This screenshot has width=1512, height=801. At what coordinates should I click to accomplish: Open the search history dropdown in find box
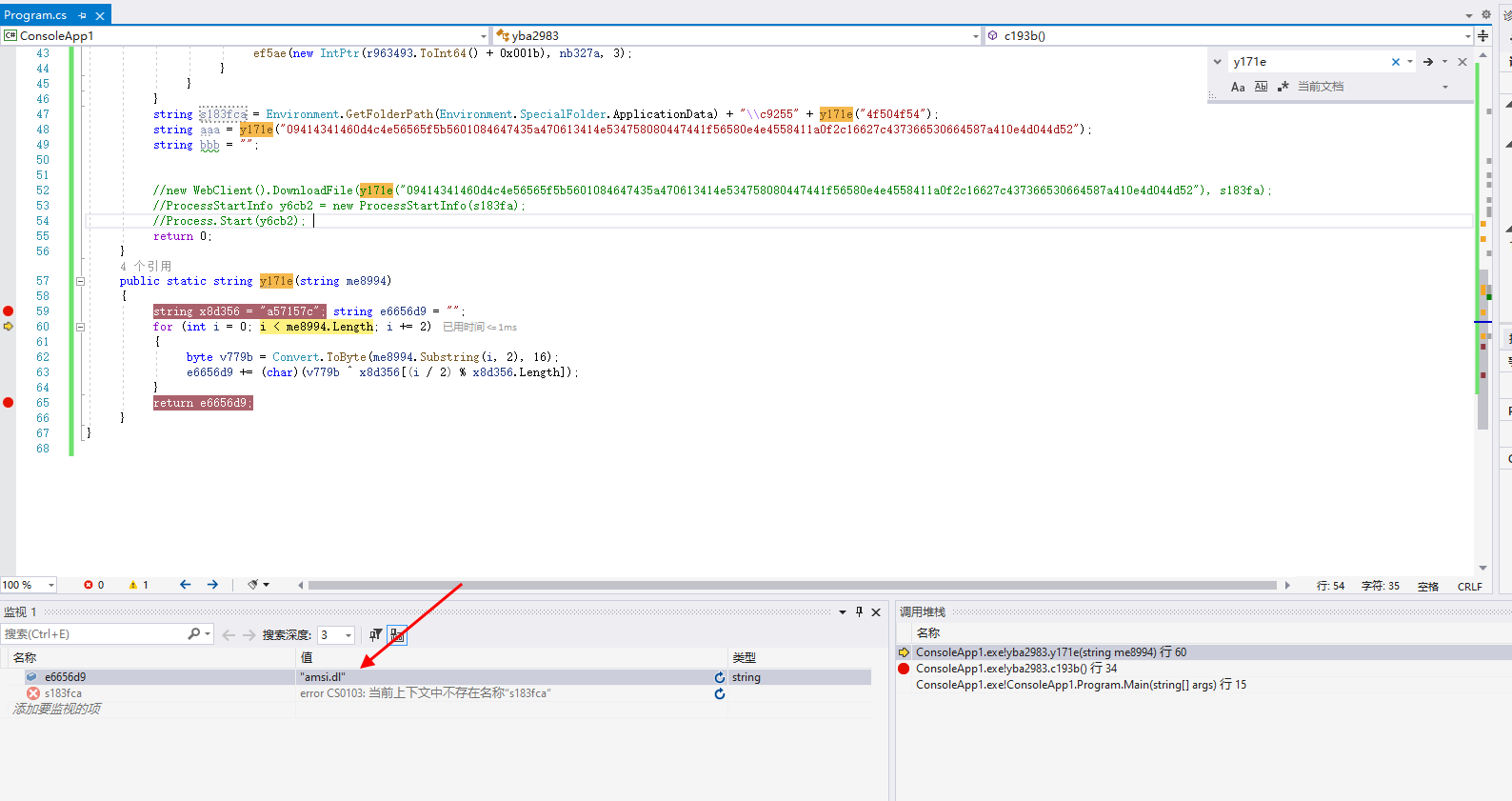(x=1410, y=62)
